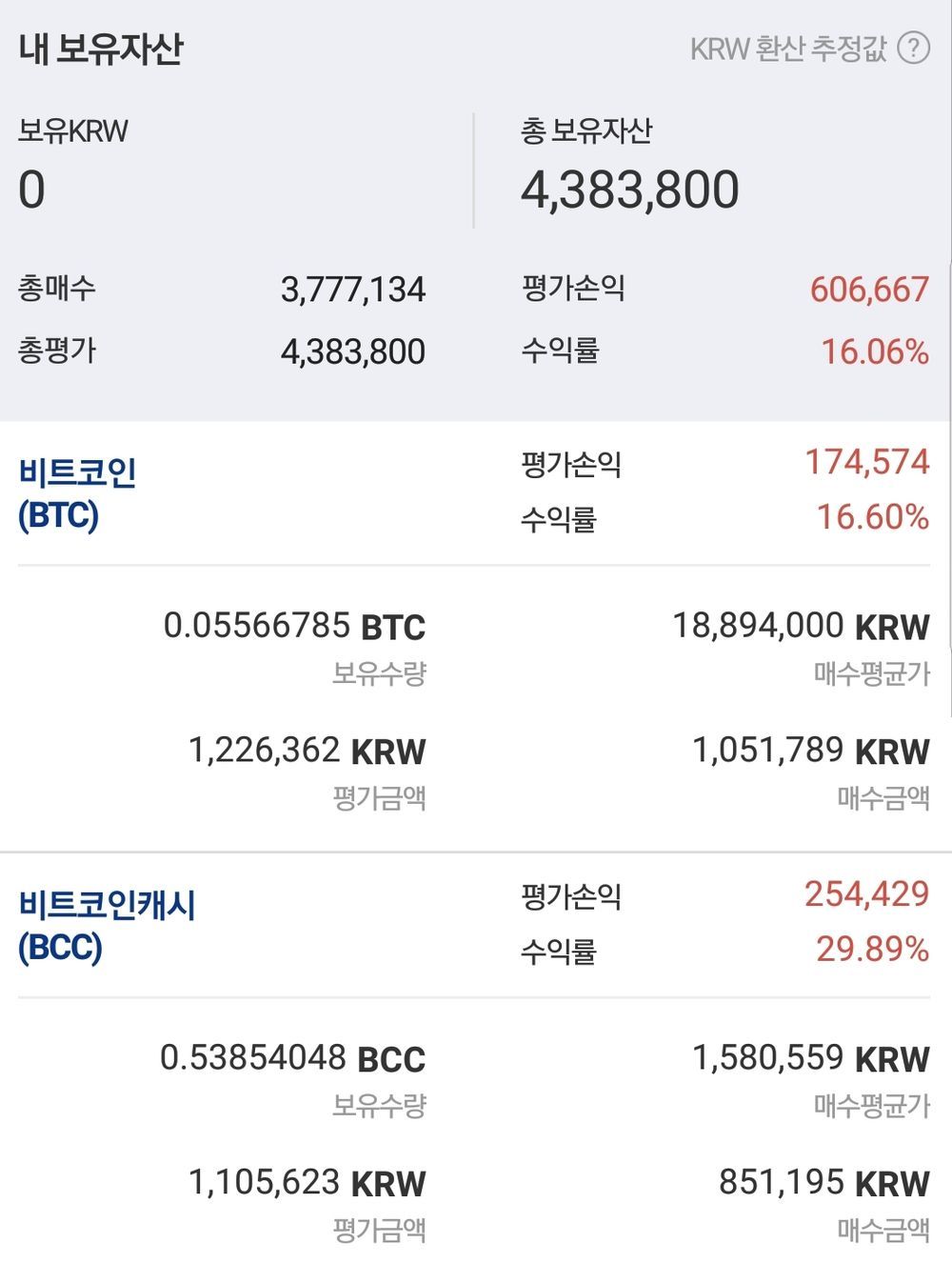Click the 0.05566785 BTC holding quantity

294,626
